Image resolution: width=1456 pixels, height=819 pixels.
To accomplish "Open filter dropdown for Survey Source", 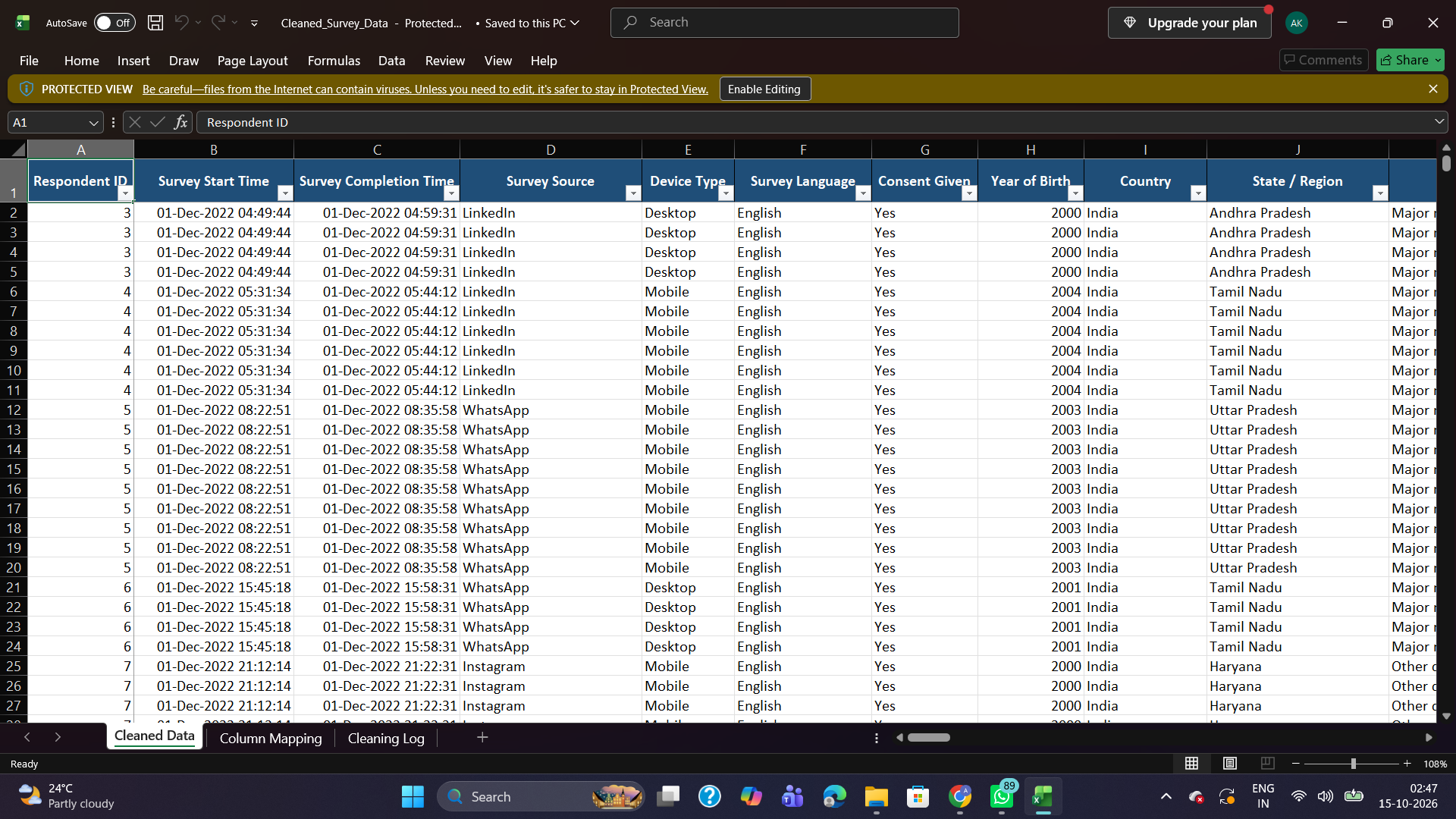I will tap(633, 193).
